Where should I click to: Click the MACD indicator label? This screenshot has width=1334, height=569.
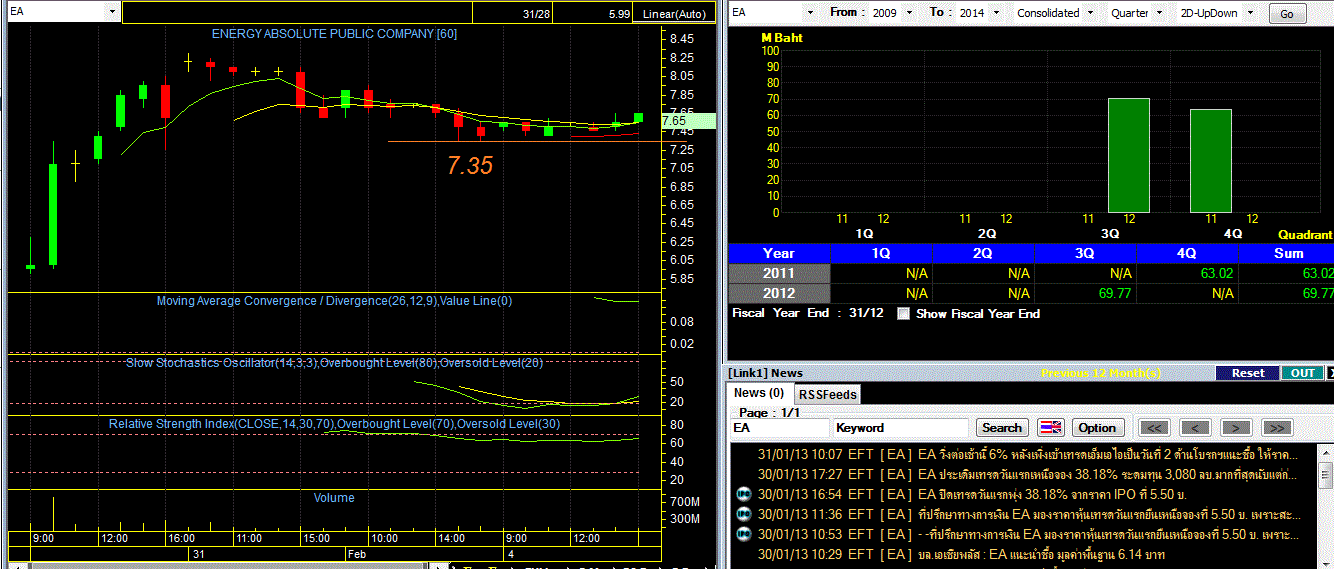334,301
